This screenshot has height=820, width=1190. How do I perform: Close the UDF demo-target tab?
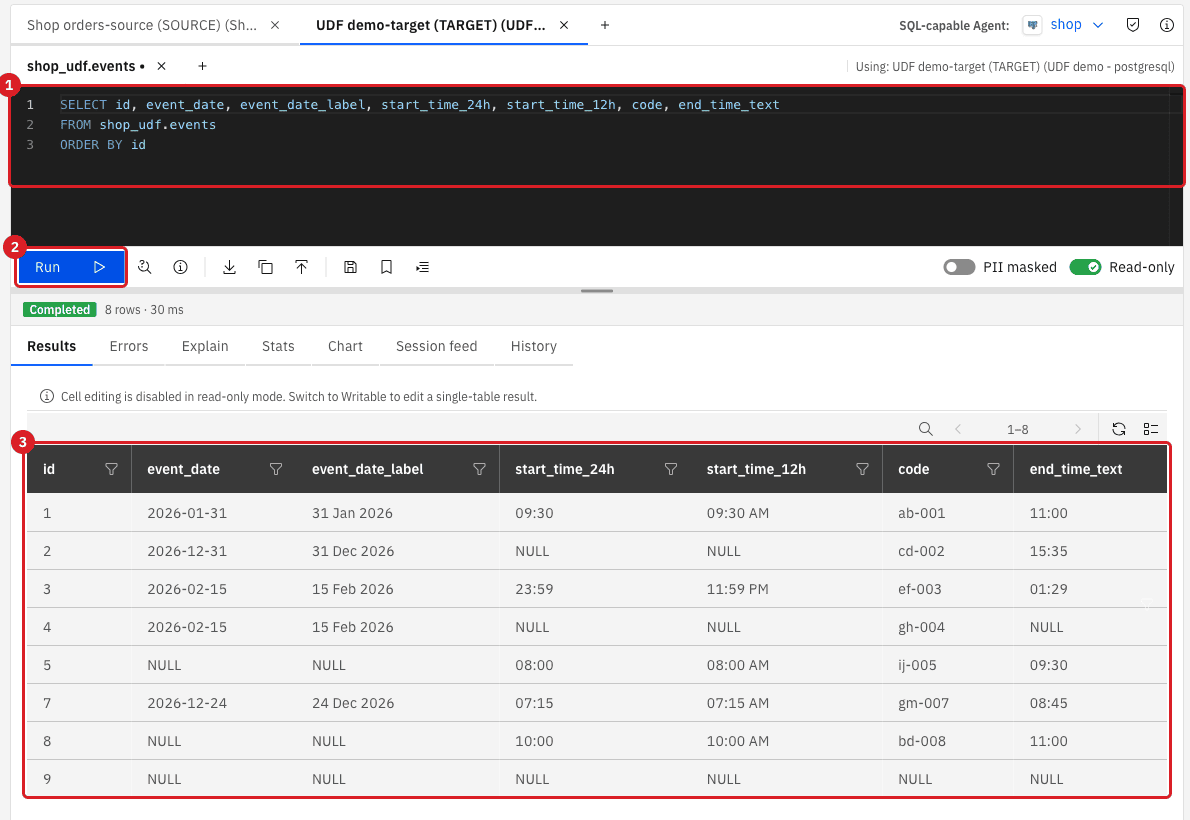(x=564, y=25)
